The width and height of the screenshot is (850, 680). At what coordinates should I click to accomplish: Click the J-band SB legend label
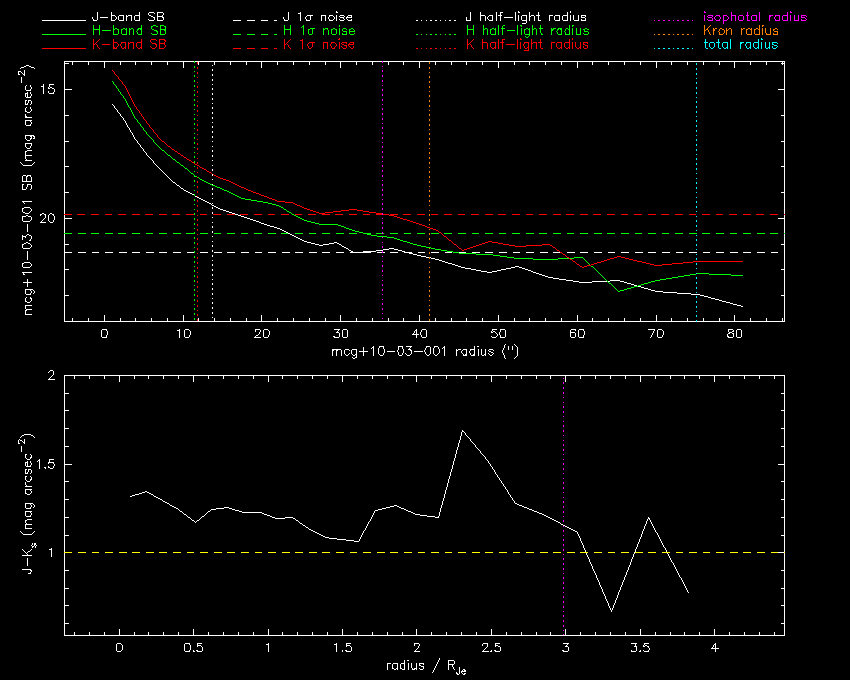point(128,17)
